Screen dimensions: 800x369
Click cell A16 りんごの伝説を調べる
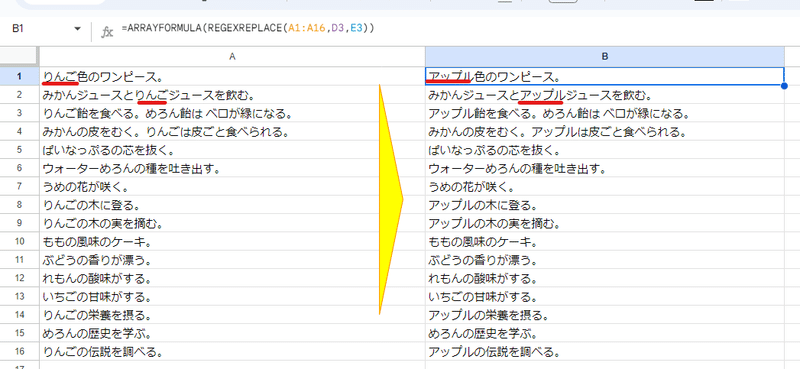[x=232, y=352]
